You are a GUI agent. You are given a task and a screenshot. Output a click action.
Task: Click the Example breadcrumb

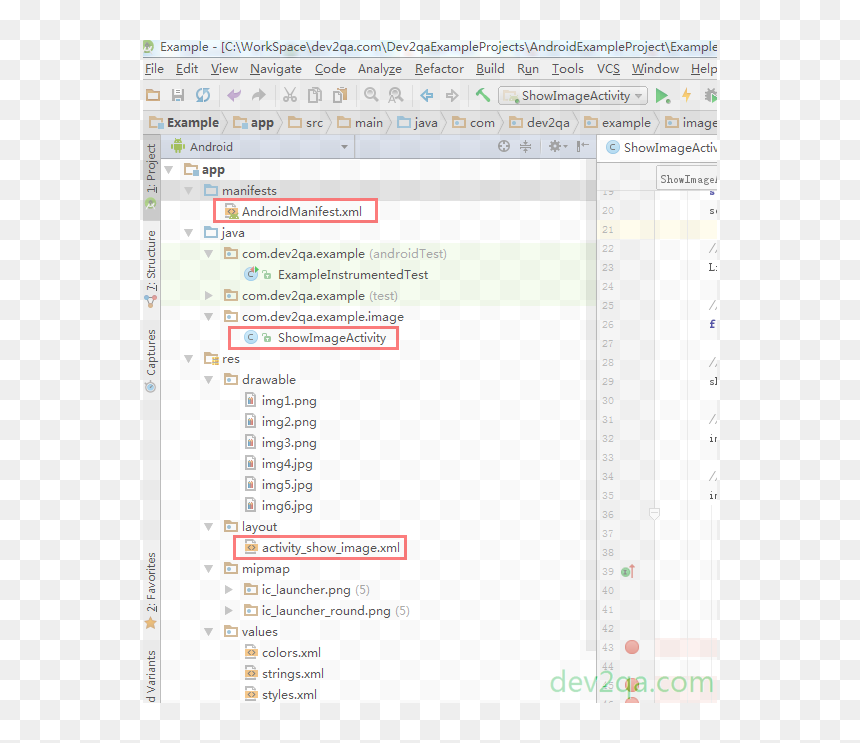pos(184,123)
